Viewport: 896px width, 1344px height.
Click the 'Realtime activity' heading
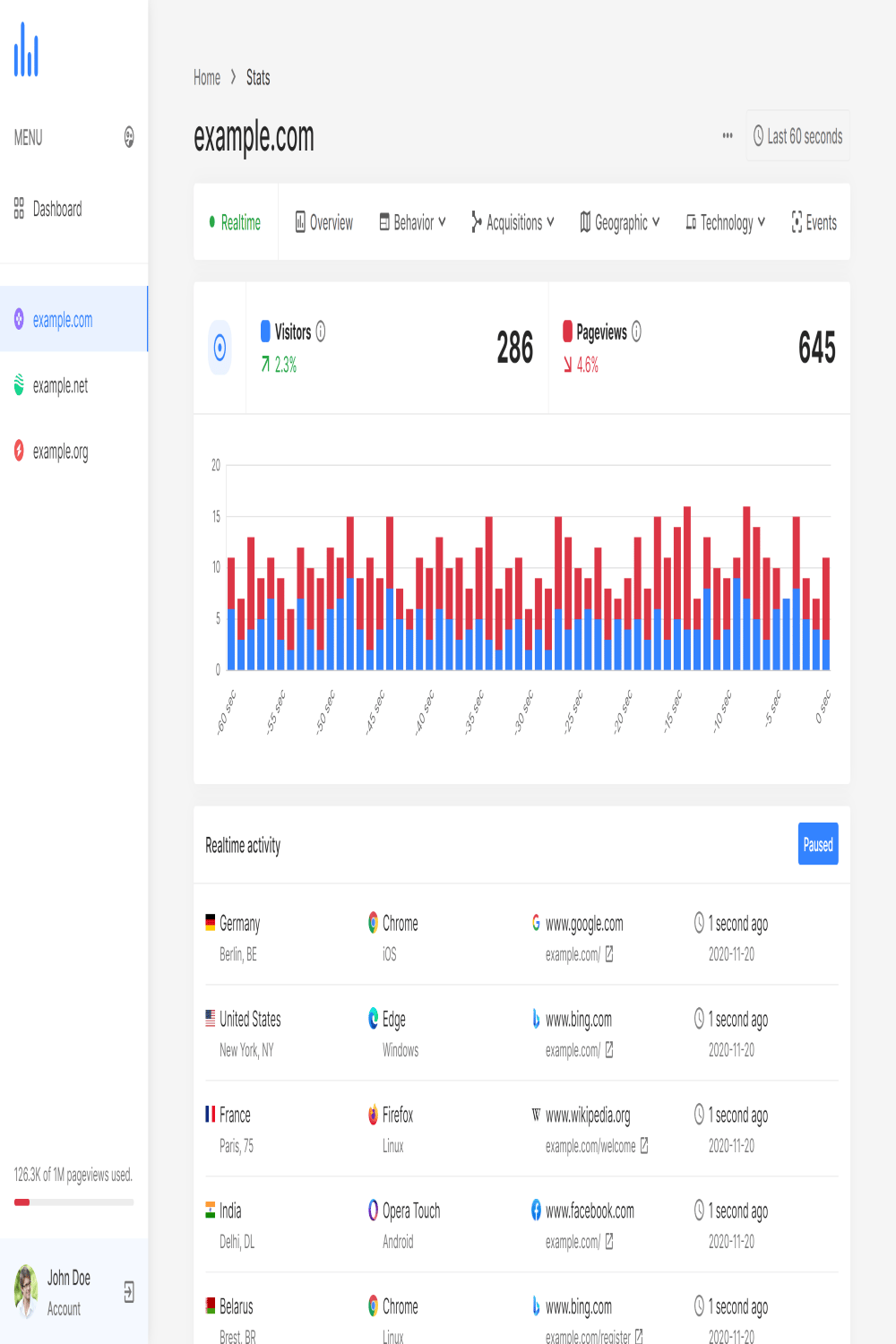point(243,845)
